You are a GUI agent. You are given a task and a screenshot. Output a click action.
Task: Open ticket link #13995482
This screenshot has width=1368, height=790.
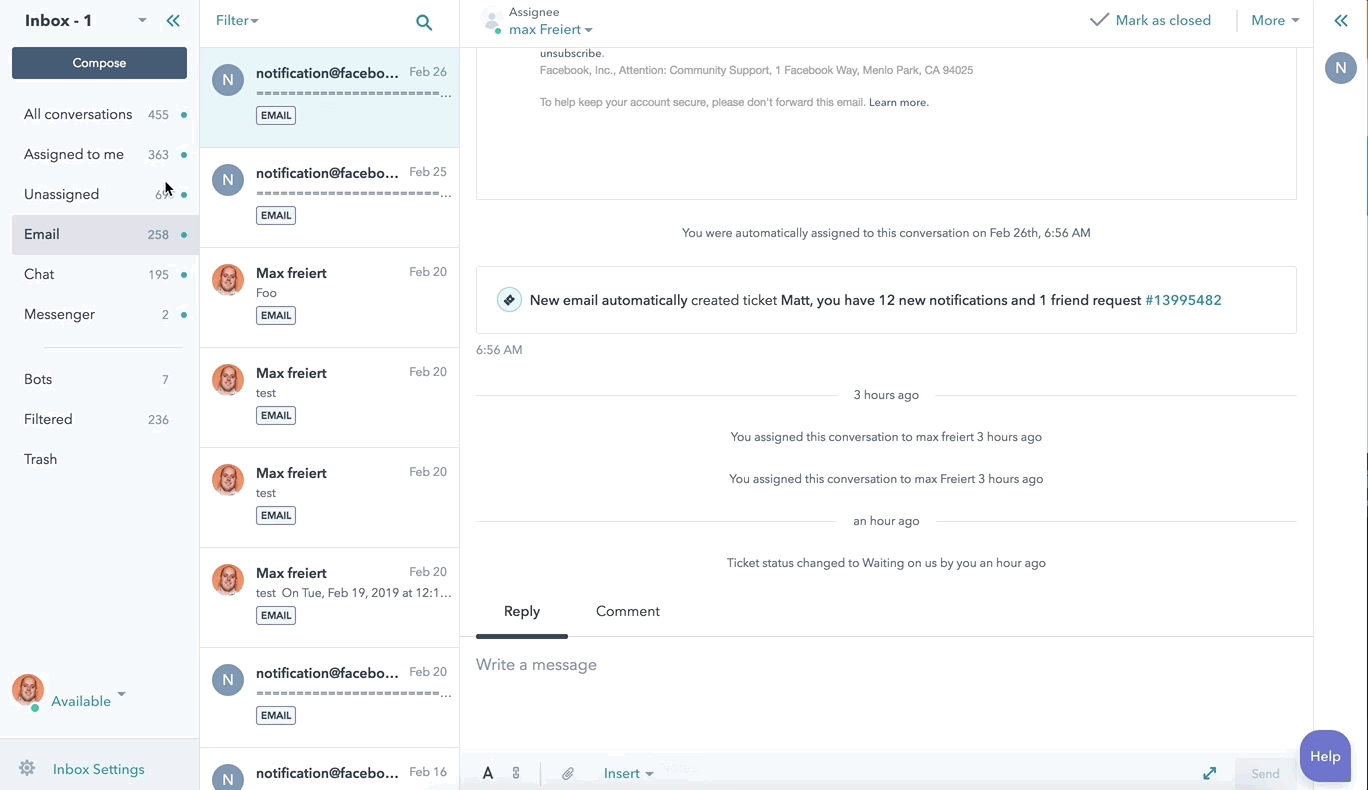pos(1183,300)
